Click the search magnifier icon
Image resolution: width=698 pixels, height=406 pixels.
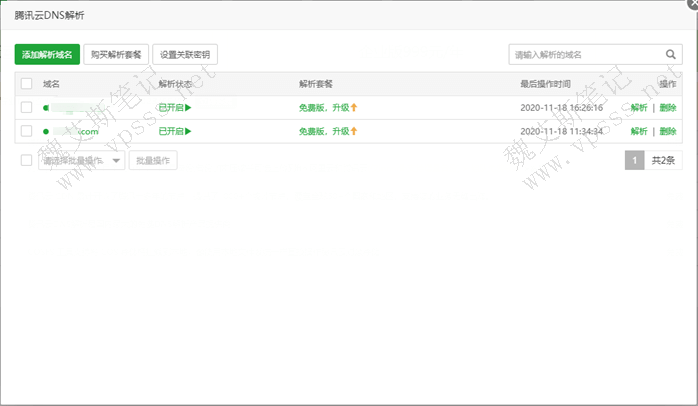[x=671, y=54]
